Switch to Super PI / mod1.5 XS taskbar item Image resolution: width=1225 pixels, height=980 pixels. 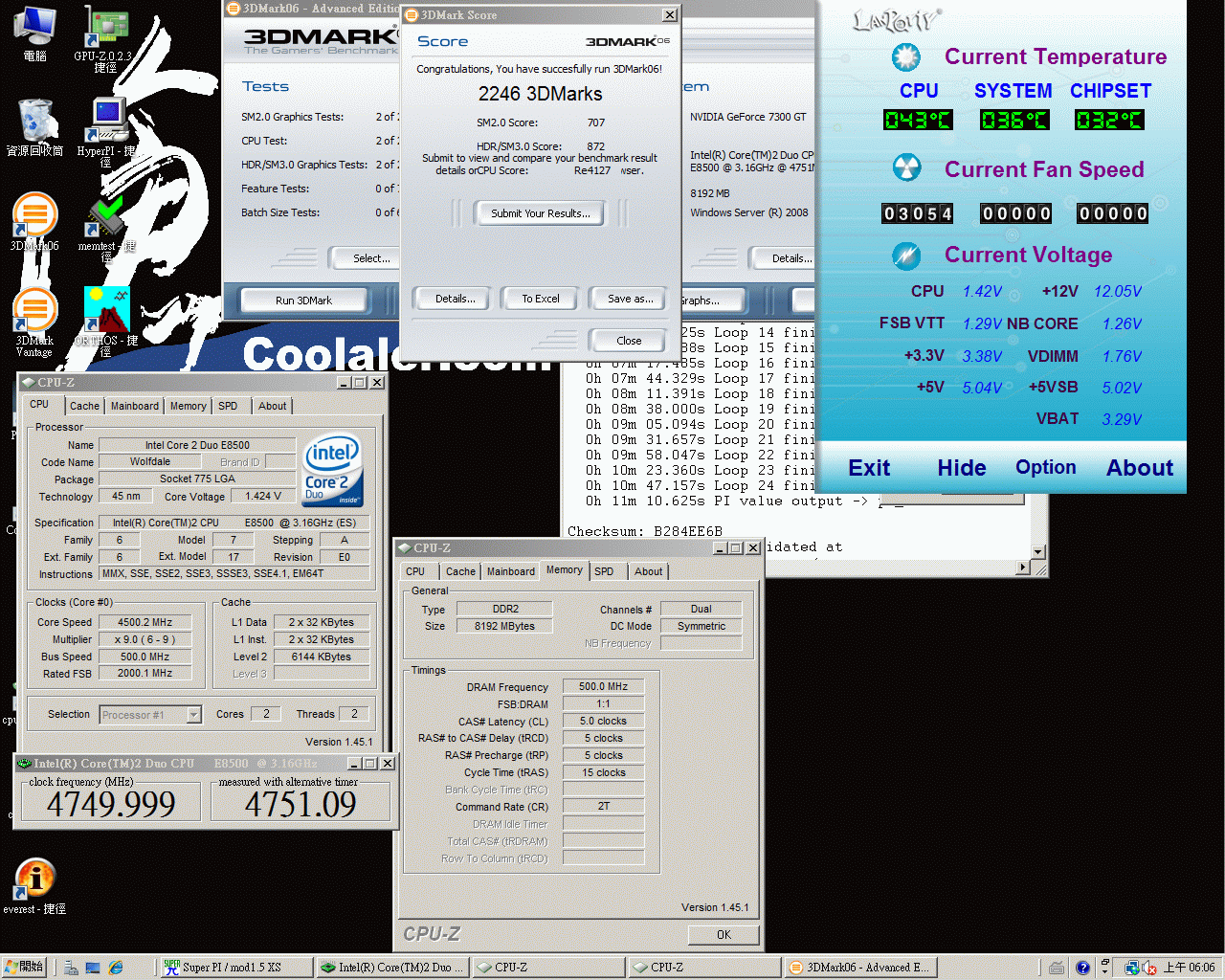tap(234, 968)
